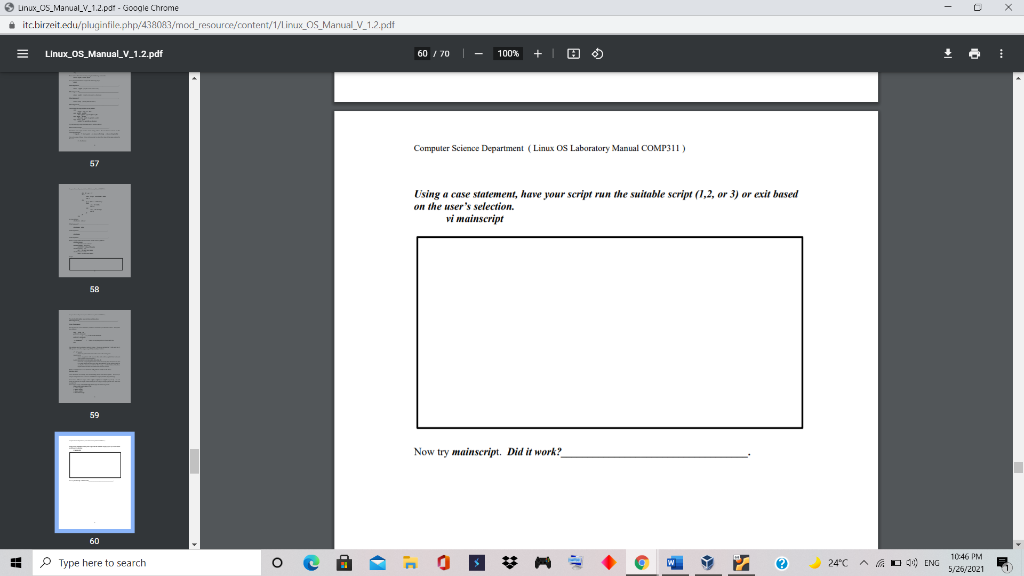Switch to Microsoft Word on taskbar
The height and width of the screenshot is (576, 1024).
[x=675, y=562]
